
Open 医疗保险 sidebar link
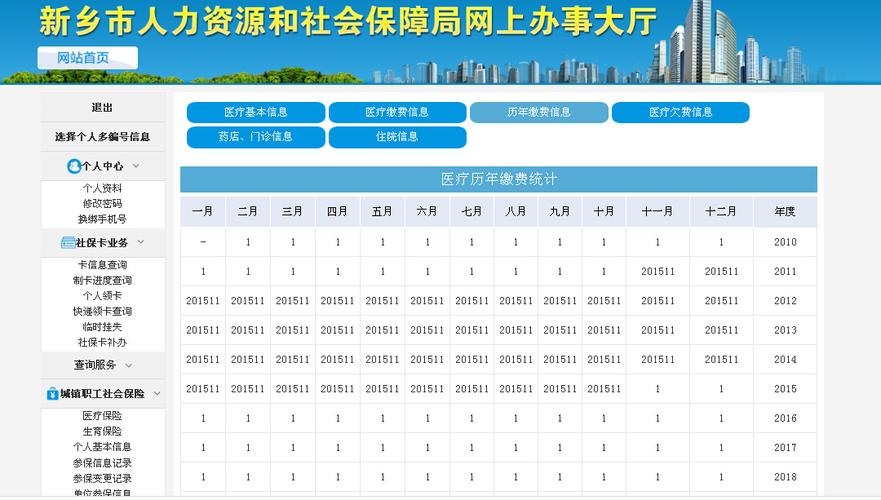(x=102, y=416)
